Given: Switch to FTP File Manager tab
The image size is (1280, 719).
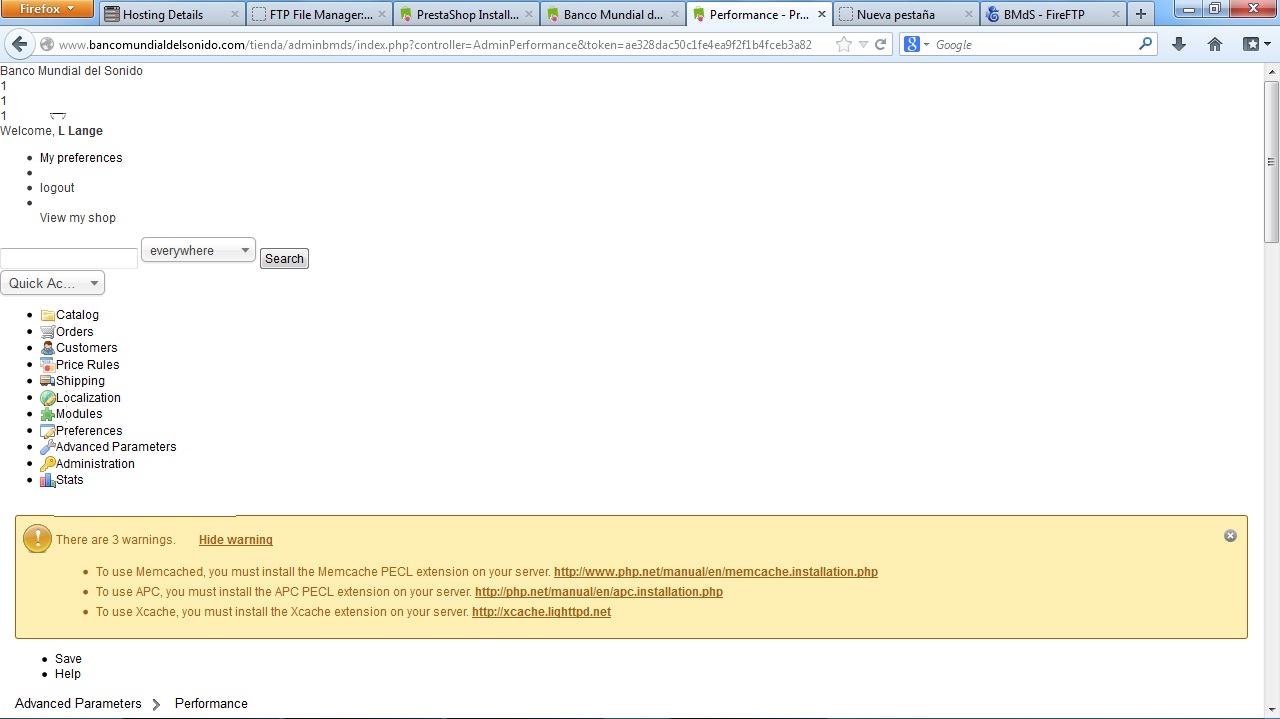Looking at the screenshot, I should tap(320, 15).
